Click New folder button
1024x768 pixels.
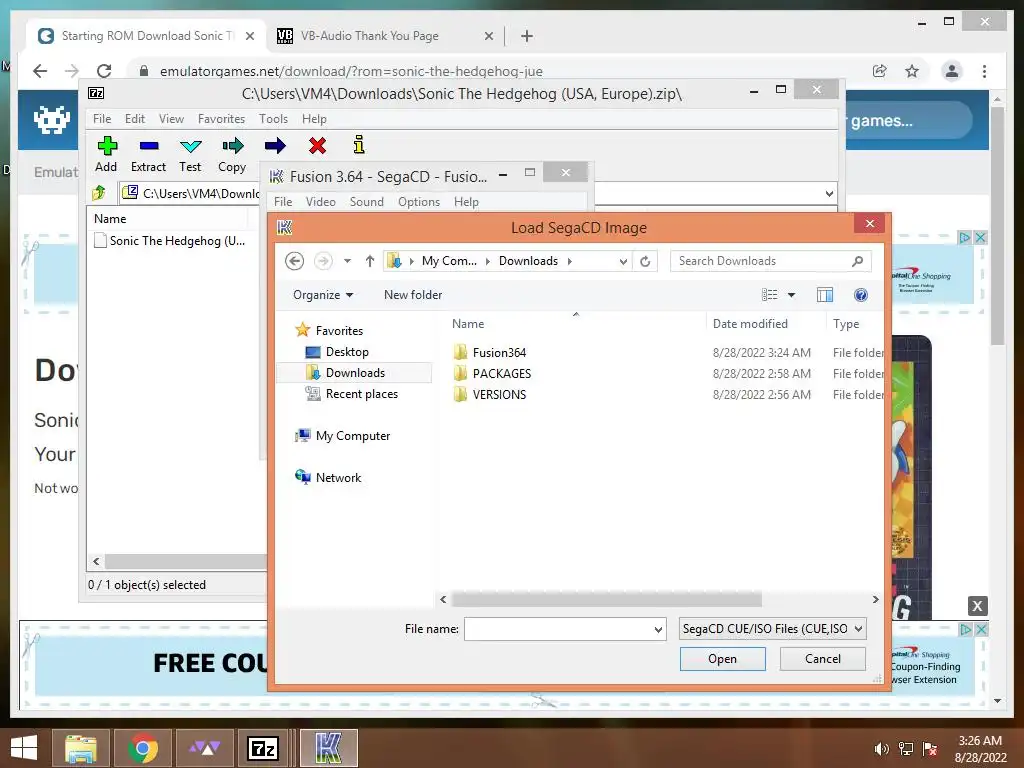coord(413,295)
